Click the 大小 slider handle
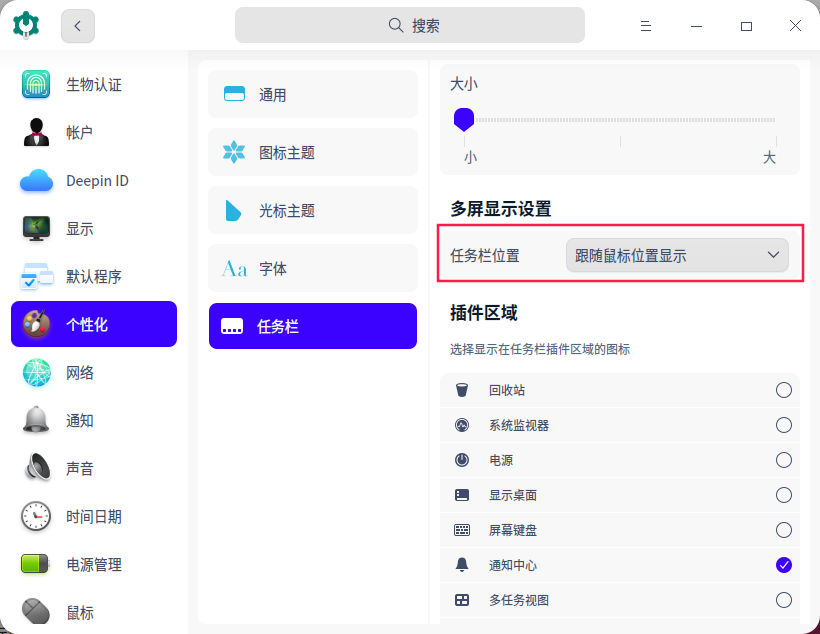 (464, 120)
